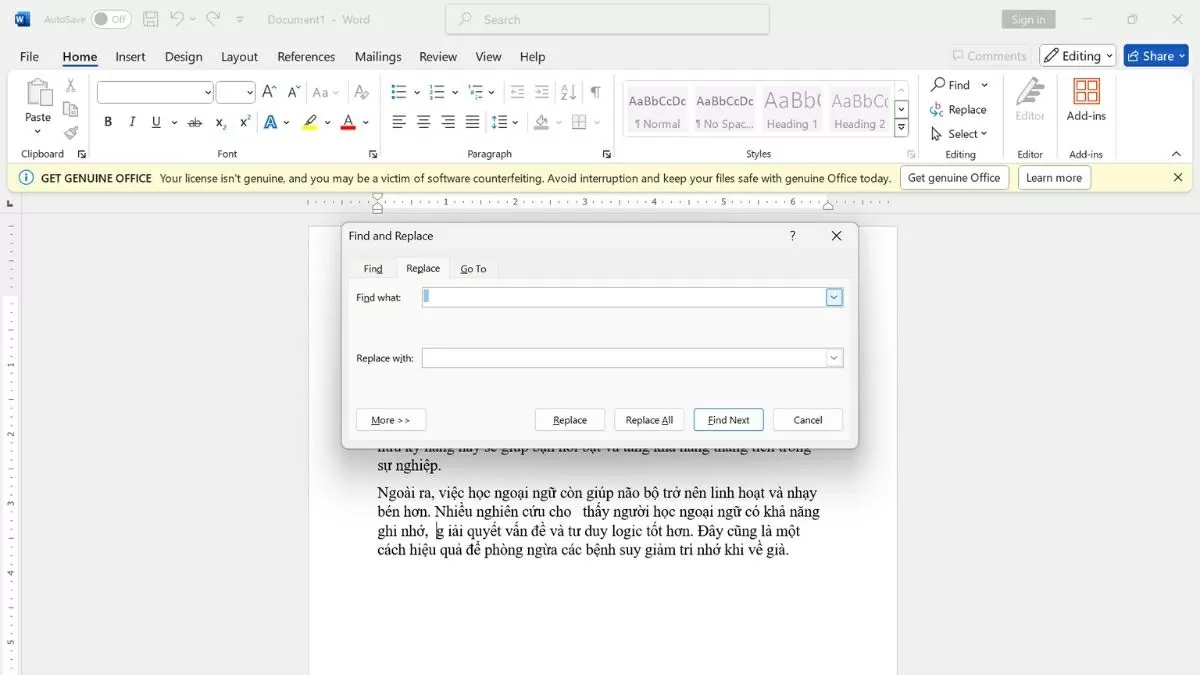The width and height of the screenshot is (1200, 675).
Task: Expand the Replace with dropdown arrow
Action: 834,358
